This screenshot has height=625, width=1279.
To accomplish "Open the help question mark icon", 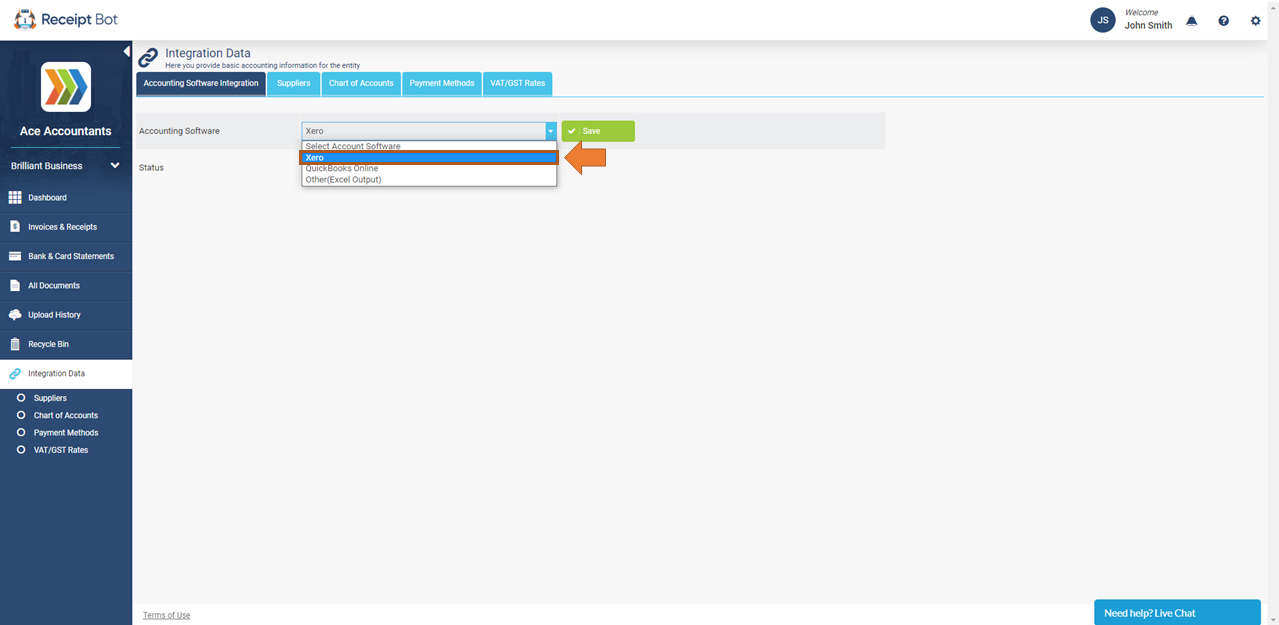I will [1223, 21].
